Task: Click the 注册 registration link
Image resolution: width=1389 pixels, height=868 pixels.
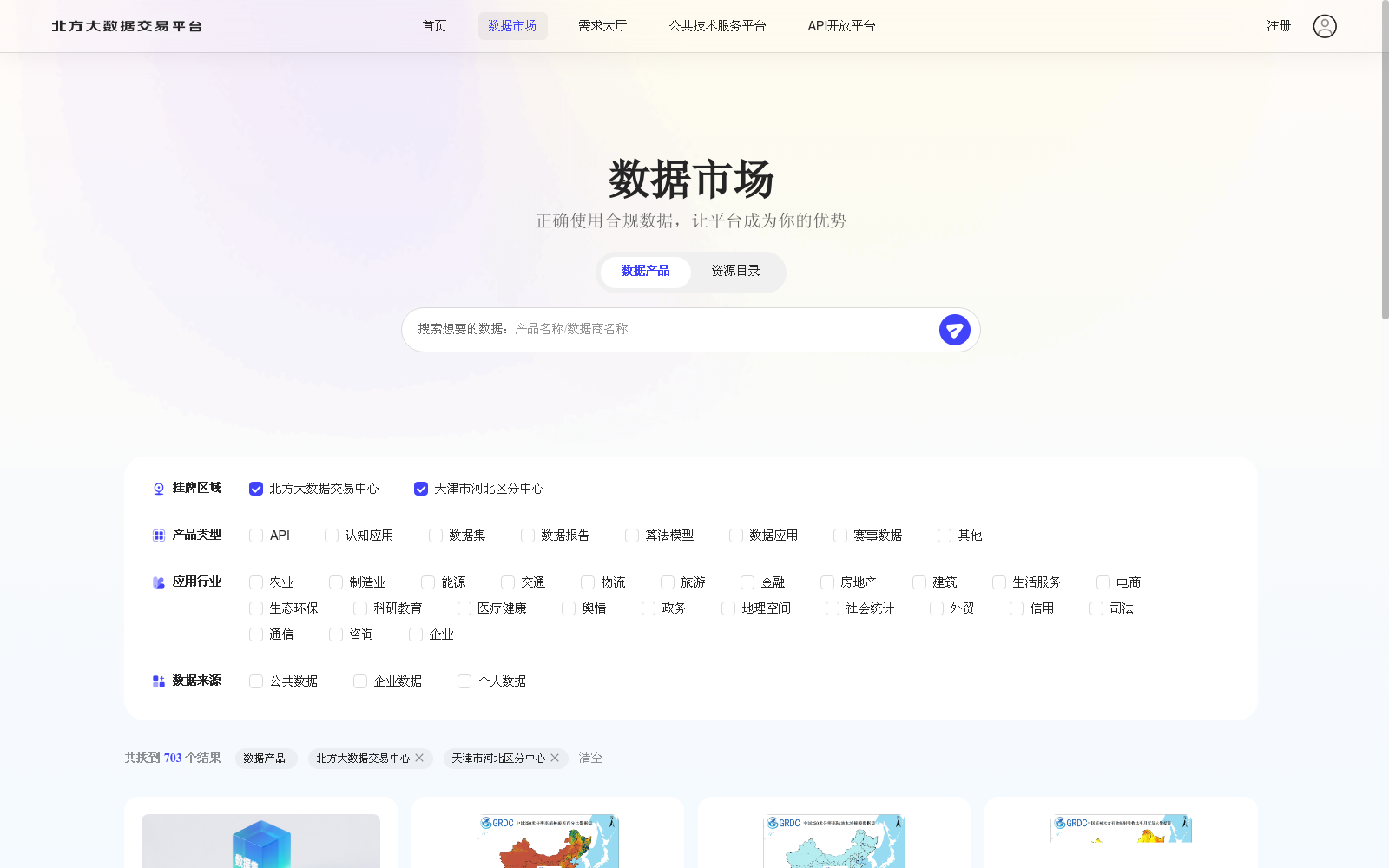Action: coord(1279,26)
